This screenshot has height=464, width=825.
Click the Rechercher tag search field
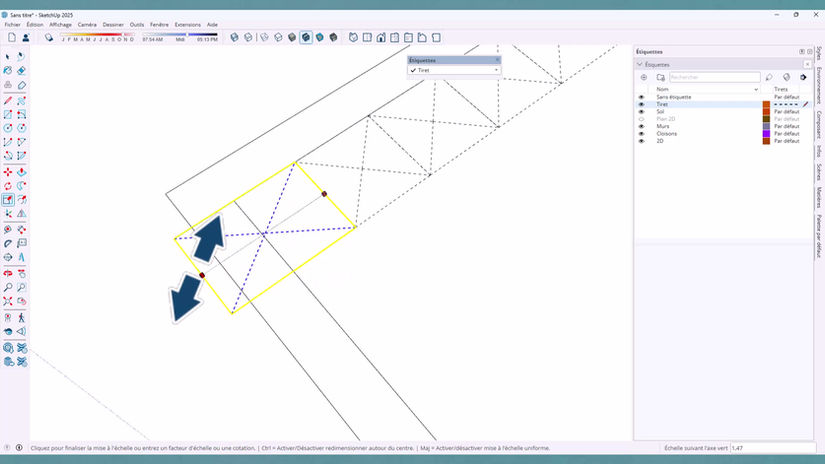[715, 77]
